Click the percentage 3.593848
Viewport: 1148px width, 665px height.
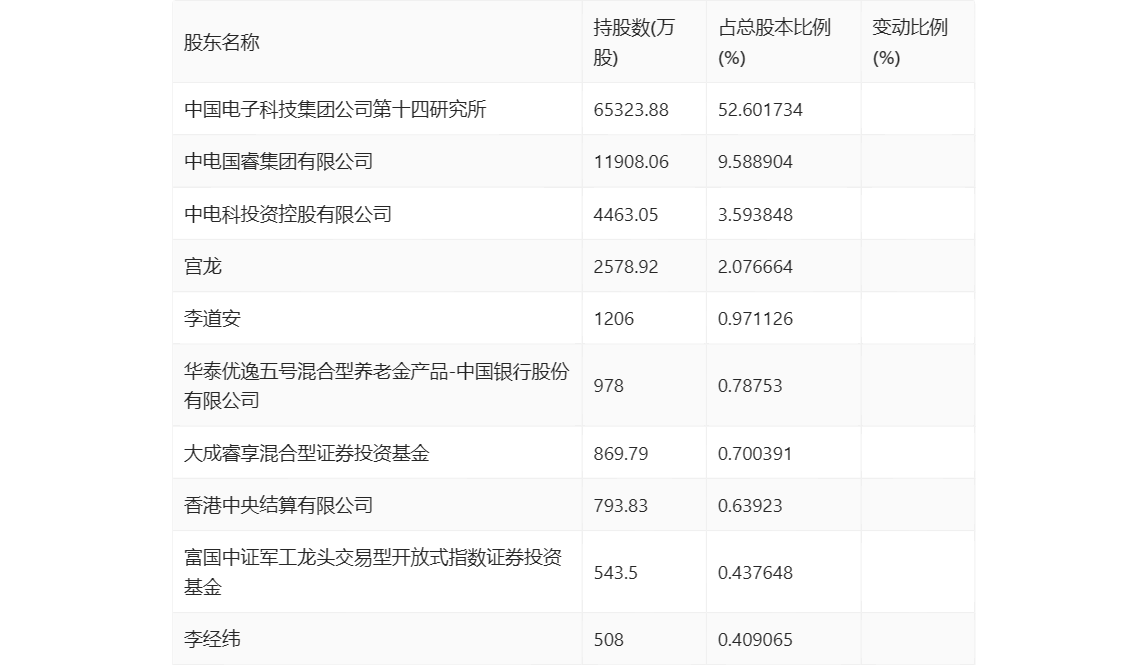pos(756,215)
